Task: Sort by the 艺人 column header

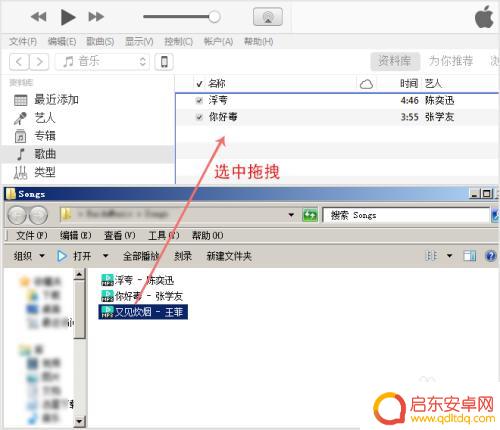Action: 433,83
